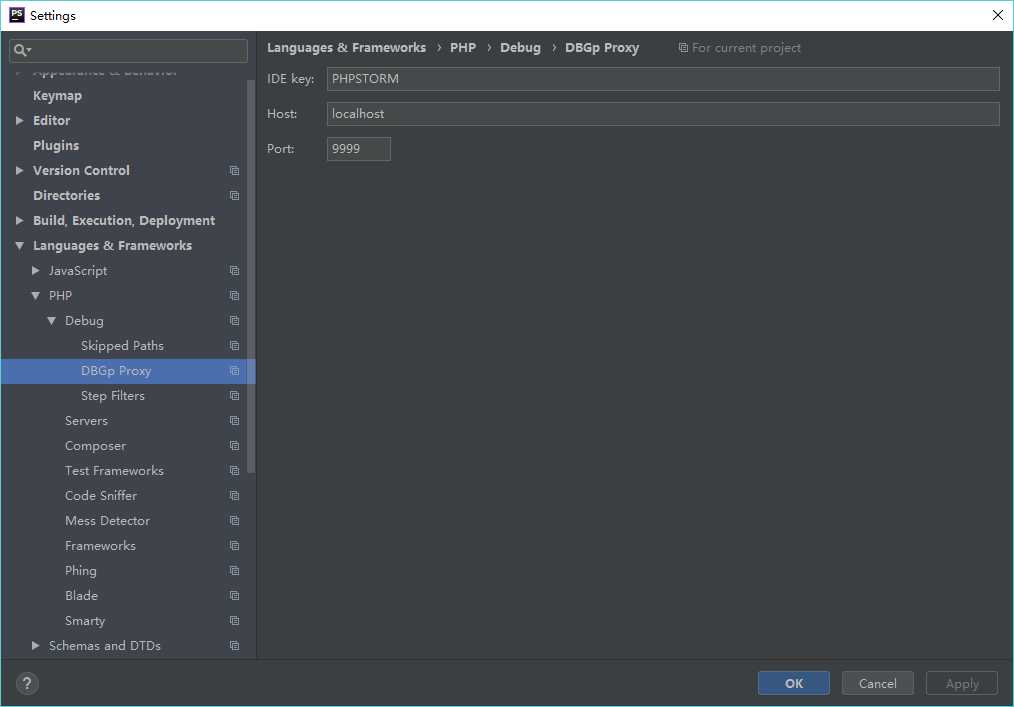Focus the settings search box
Image resolution: width=1014 pixels, height=707 pixels.
[x=128, y=50]
